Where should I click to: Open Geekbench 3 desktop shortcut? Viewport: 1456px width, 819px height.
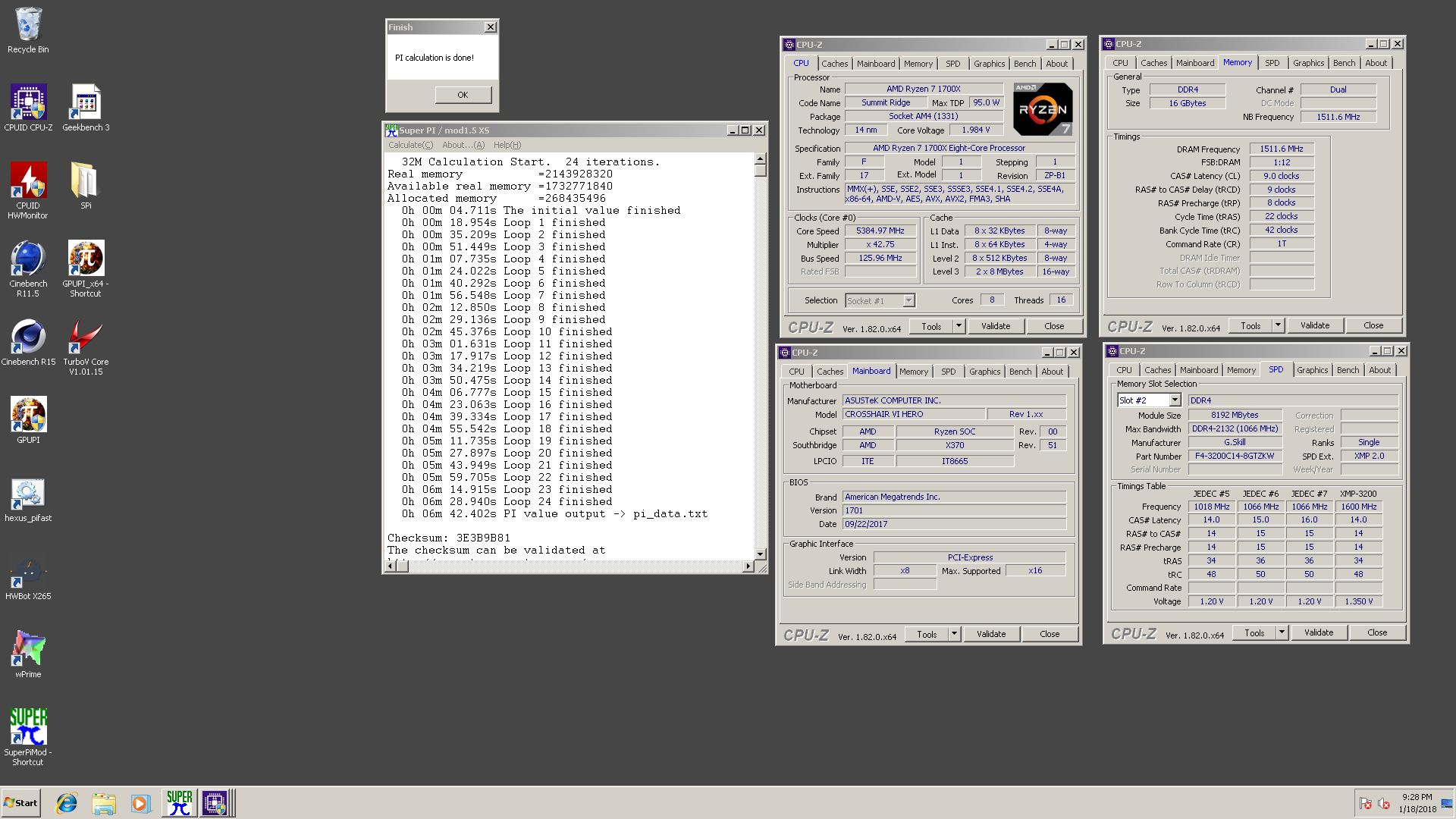pyautogui.click(x=86, y=108)
